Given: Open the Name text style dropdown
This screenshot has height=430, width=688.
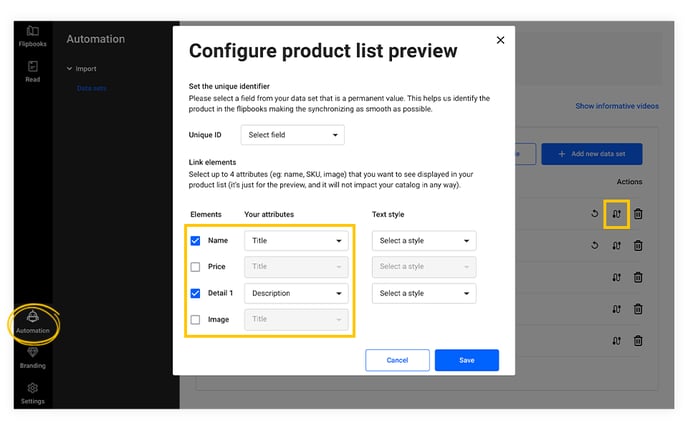Looking at the screenshot, I should click(424, 240).
